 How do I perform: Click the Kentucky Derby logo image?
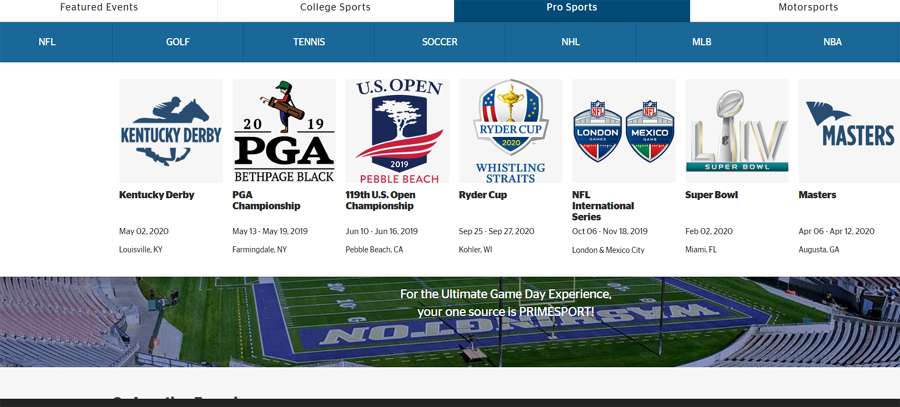click(x=170, y=131)
